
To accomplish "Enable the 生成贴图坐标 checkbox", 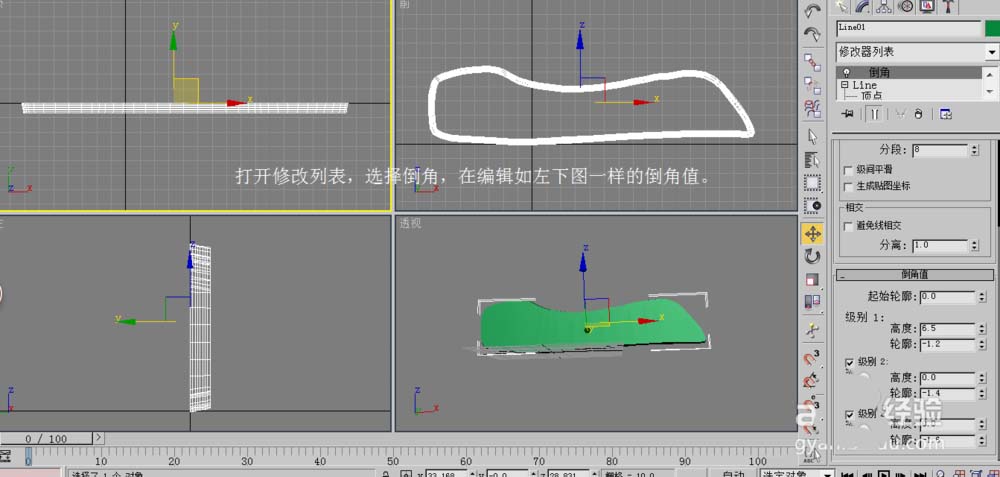I will (848, 187).
